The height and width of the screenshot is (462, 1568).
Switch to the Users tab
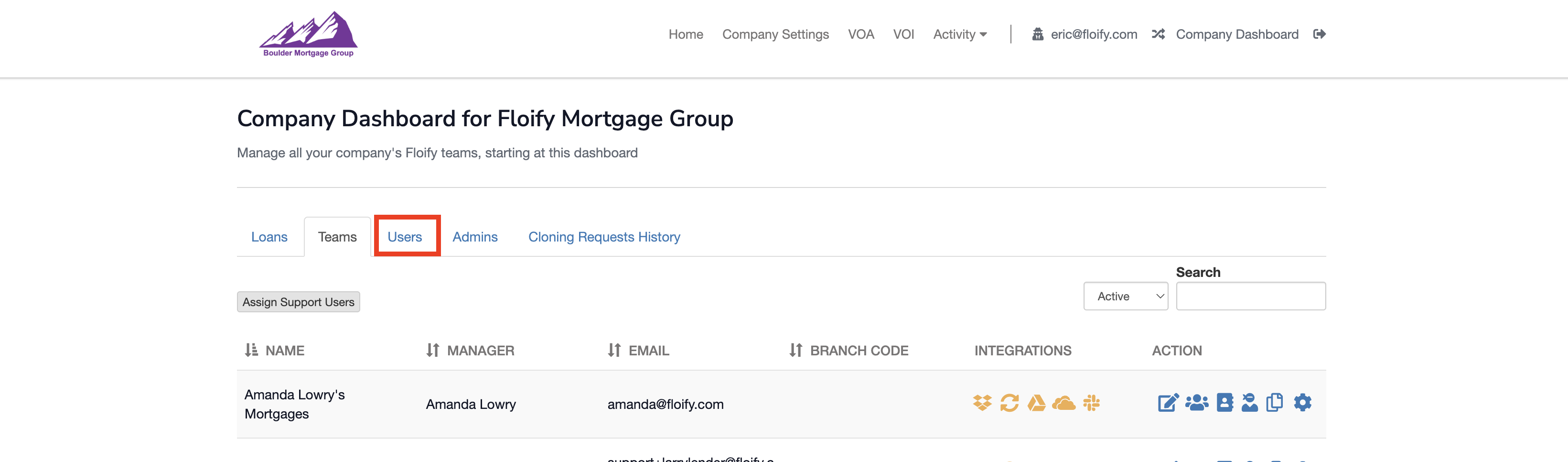click(405, 236)
